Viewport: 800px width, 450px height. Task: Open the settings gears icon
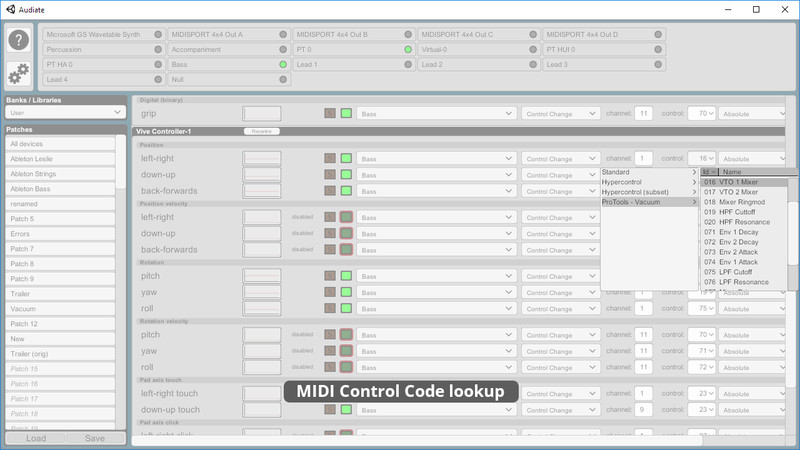click(x=19, y=73)
